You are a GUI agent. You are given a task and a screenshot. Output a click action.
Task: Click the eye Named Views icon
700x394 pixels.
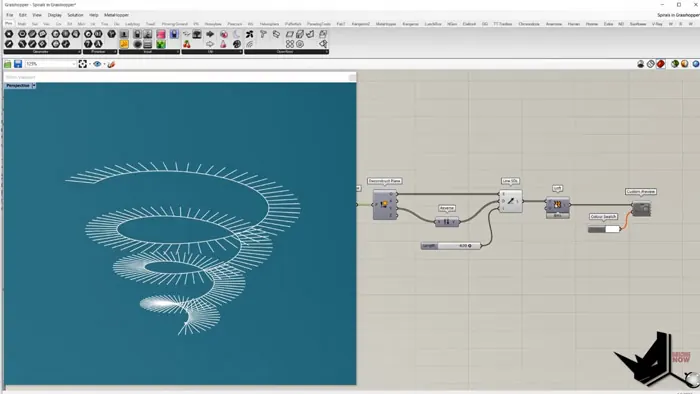97,64
